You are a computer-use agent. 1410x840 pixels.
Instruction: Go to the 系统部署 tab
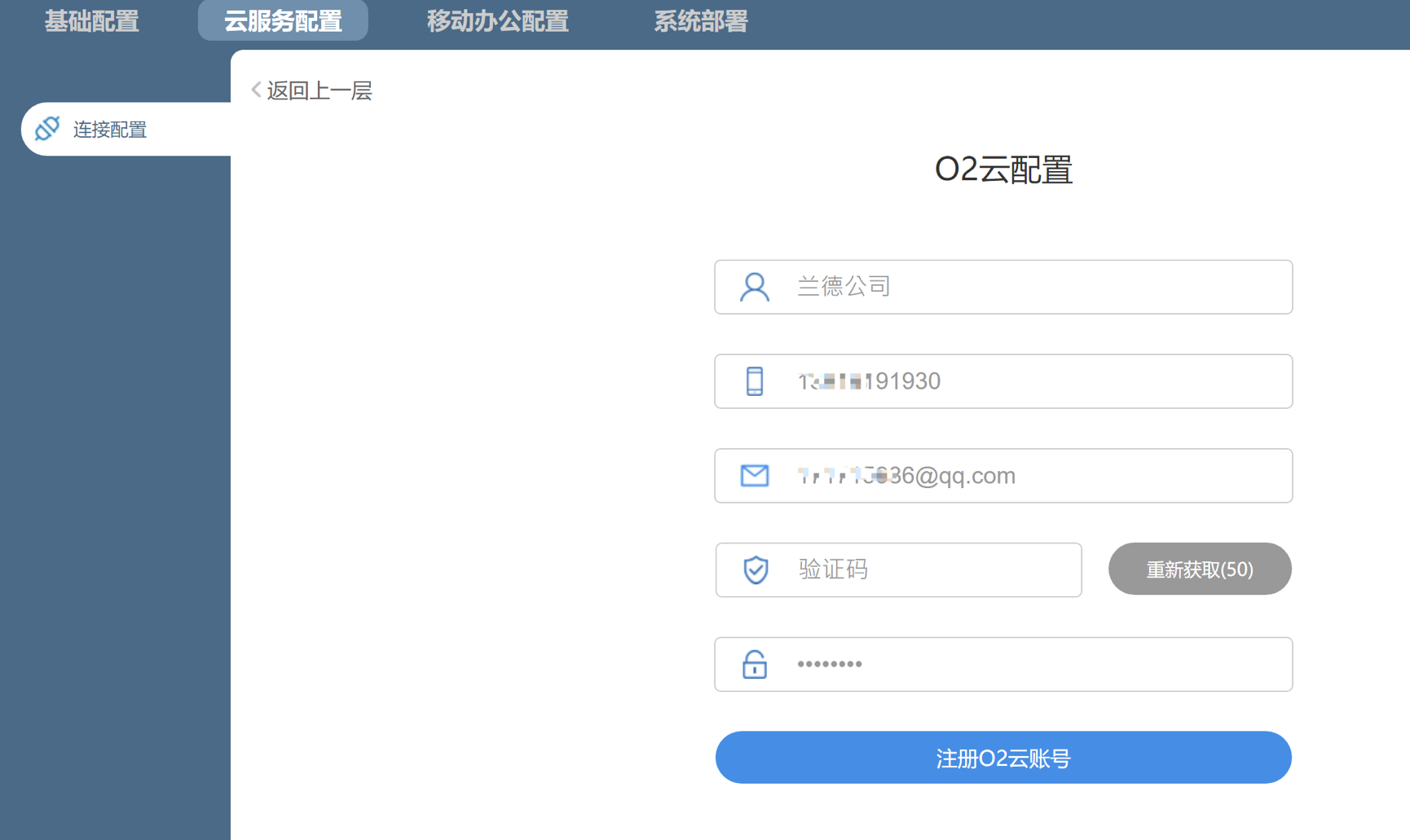700,20
